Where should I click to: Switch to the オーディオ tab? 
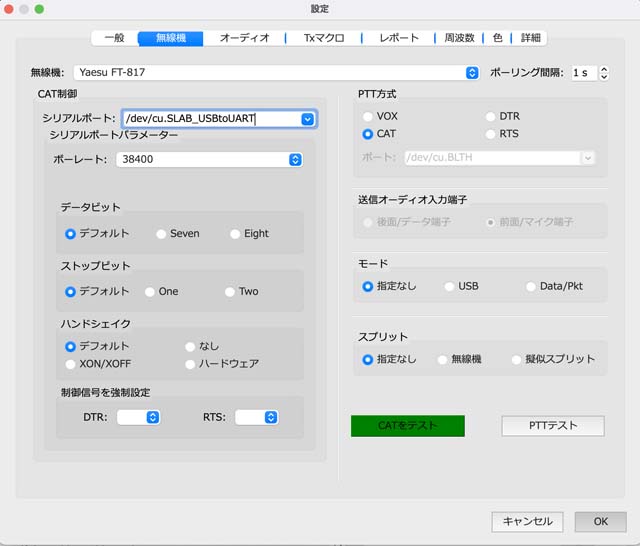click(x=244, y=38)
